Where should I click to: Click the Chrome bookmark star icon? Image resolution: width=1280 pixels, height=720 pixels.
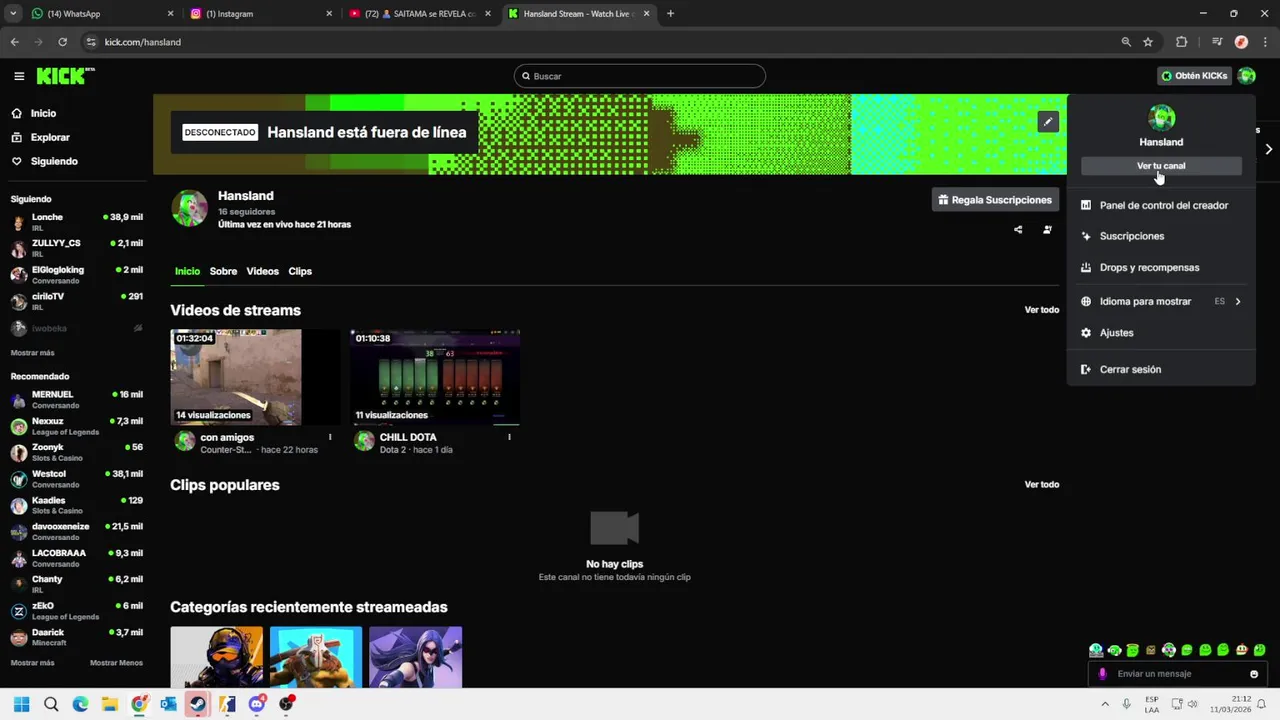1148,42
